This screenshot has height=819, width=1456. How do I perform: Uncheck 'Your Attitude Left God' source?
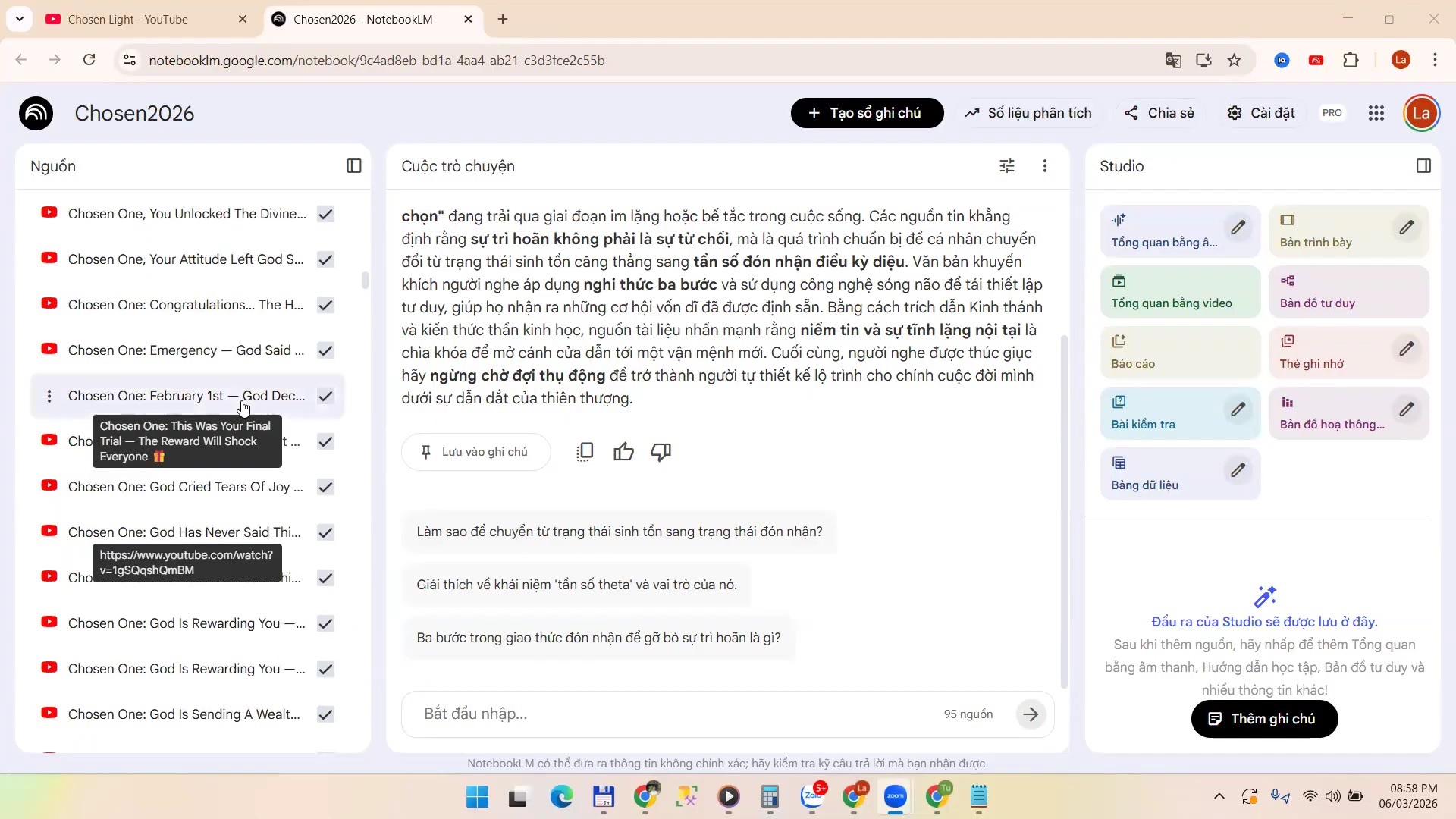pyautogui.click(x=325, y=259)
